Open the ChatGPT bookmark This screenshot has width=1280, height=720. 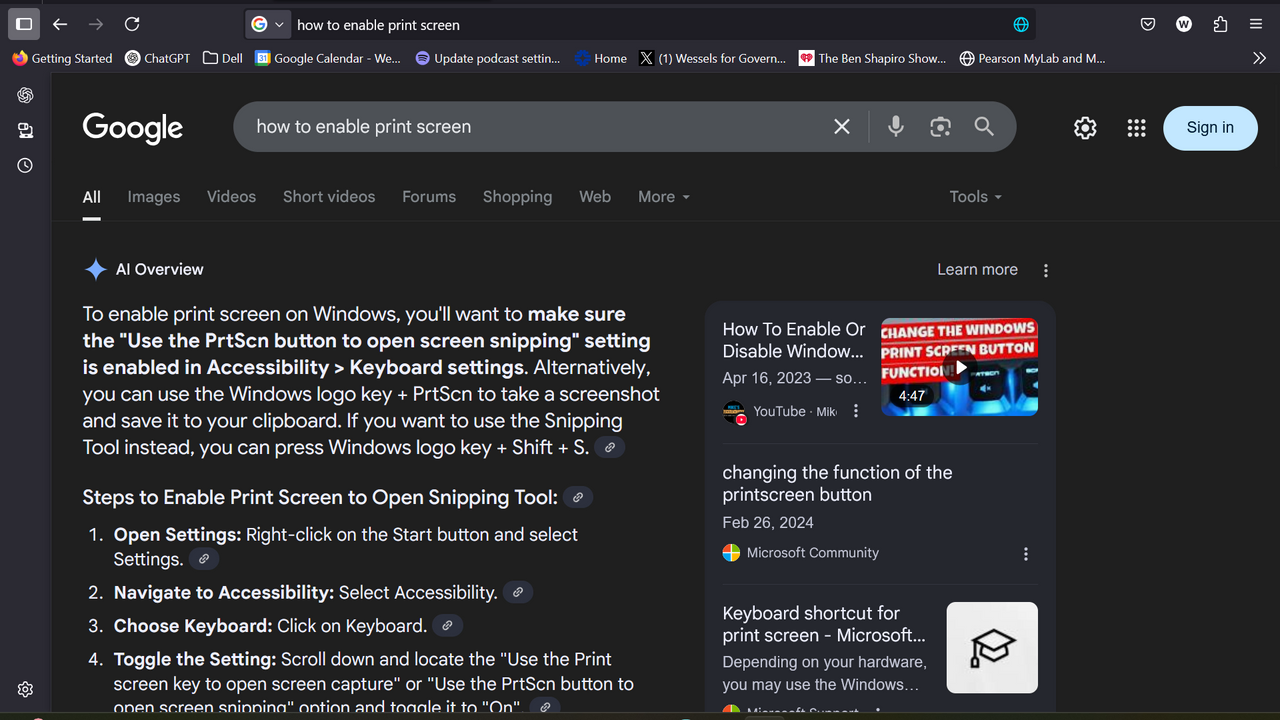point(157,58)
